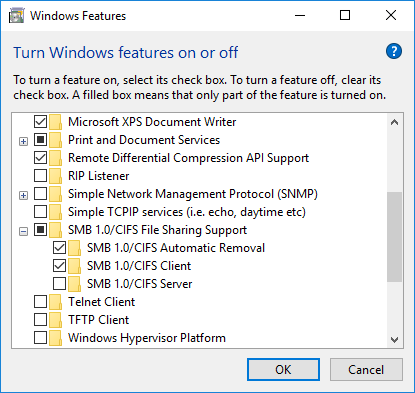Collapse SMB 1.0/CIFS File Sharing Support node

23,231
